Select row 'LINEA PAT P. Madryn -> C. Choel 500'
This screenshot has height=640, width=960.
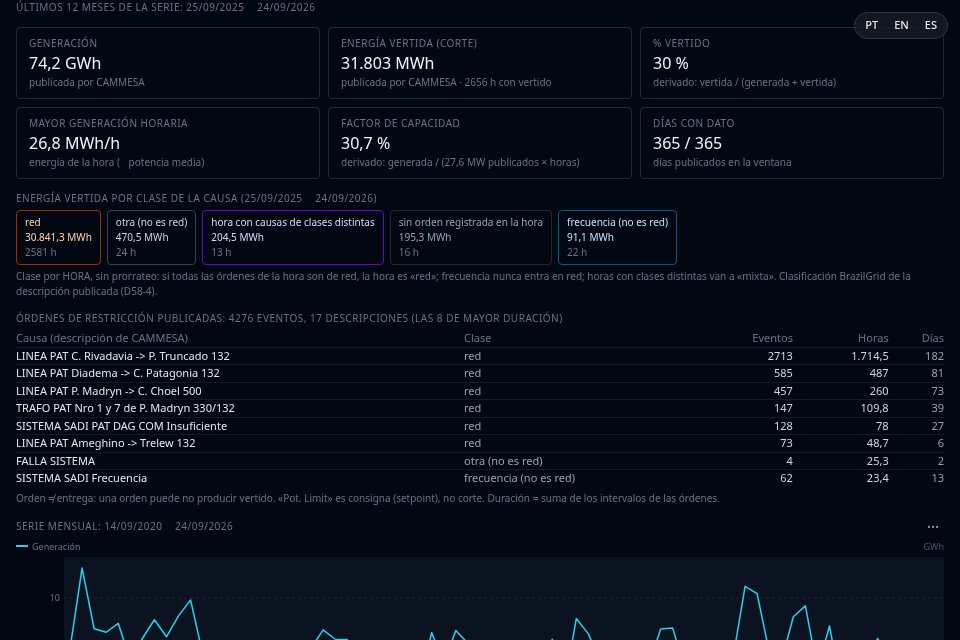coord(479,391)
